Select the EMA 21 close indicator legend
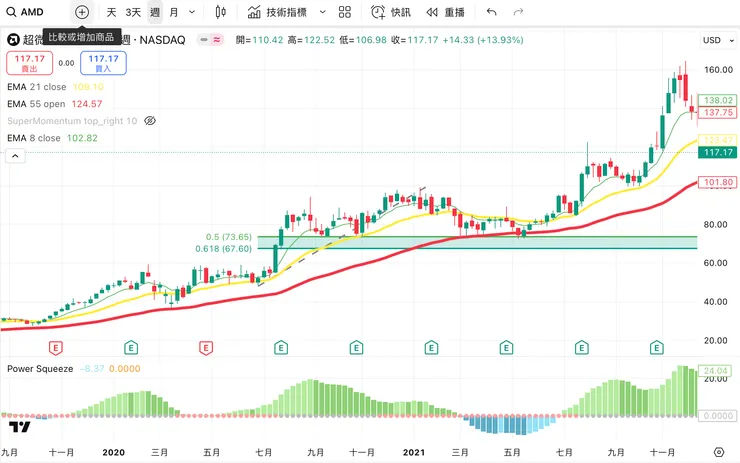The image size is (740, 463). click(55, 87)
